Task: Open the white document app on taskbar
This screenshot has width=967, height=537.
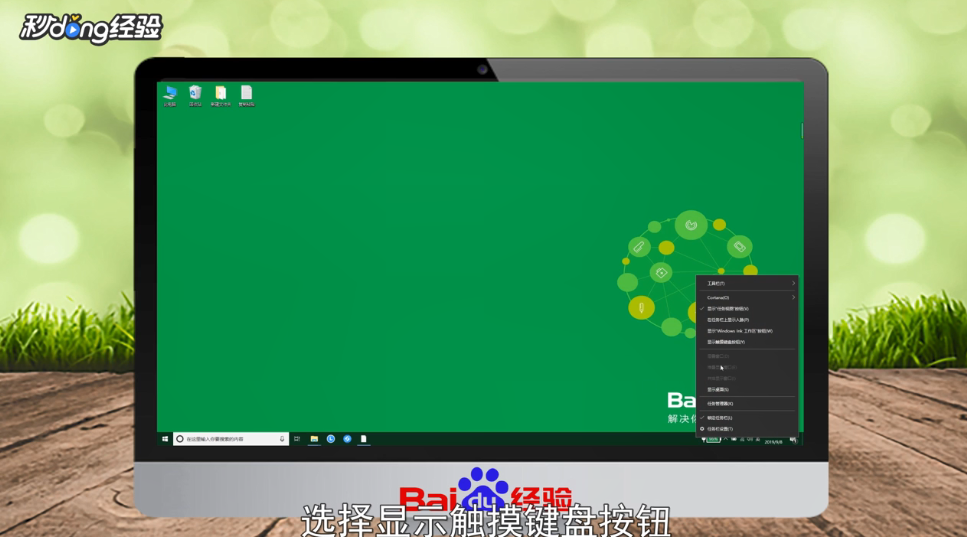Action: (363, 439)
